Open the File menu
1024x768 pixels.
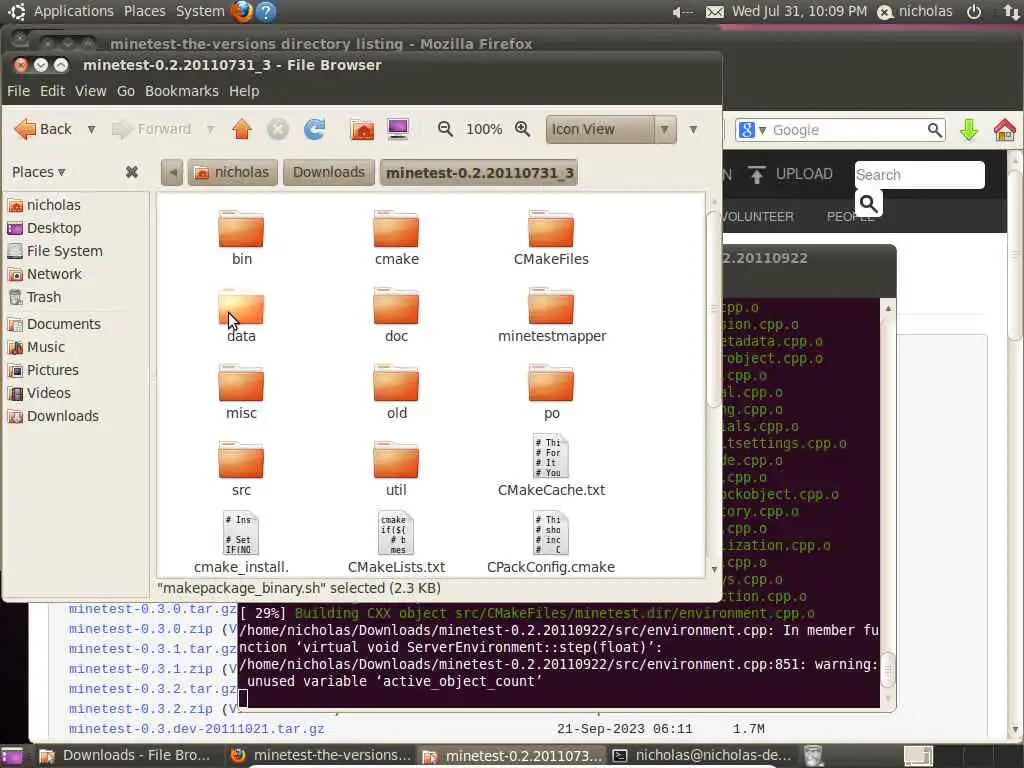18,91
